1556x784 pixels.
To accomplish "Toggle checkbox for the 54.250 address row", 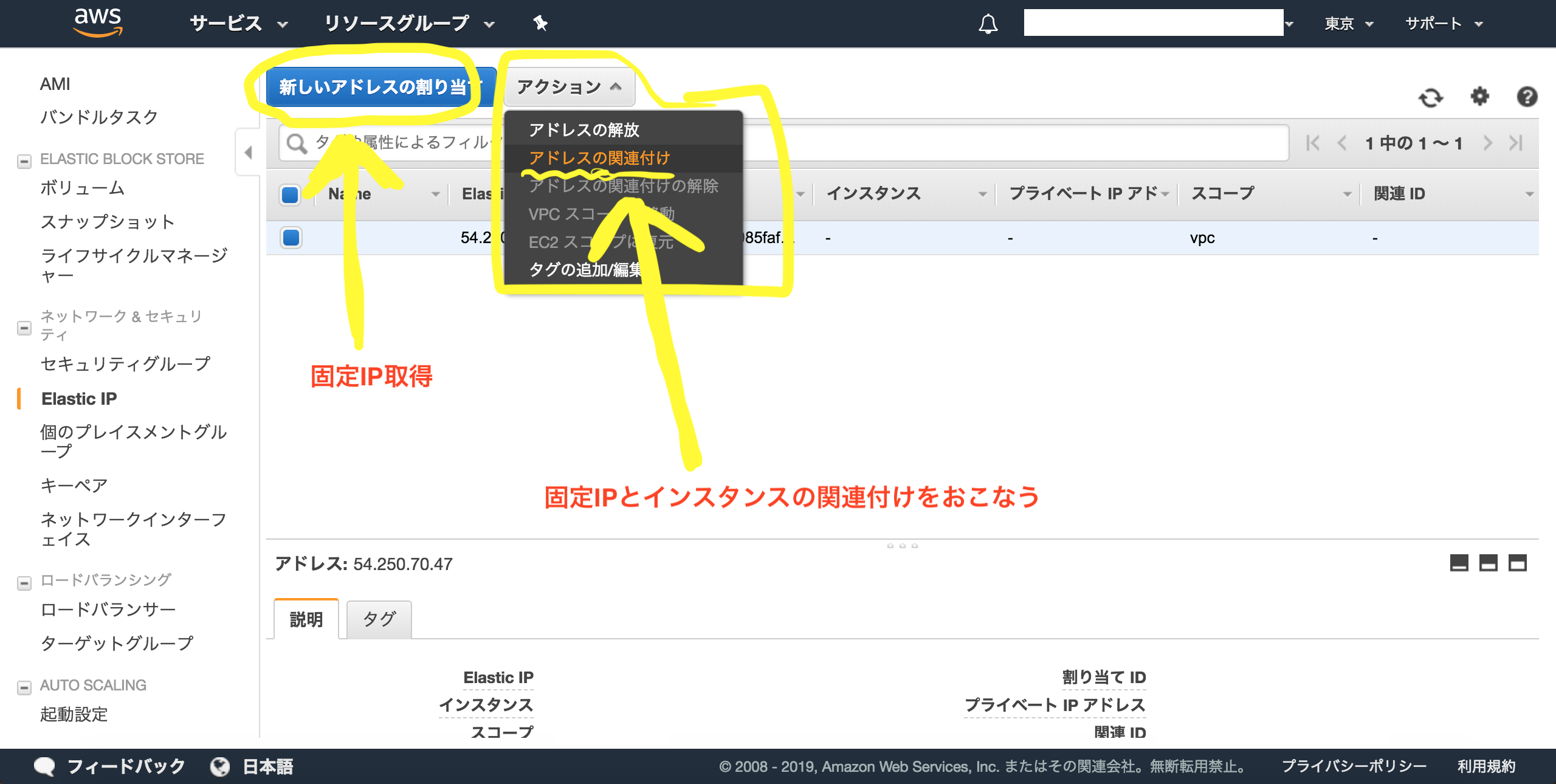I will pyautogui.click(x=291, y=237).
